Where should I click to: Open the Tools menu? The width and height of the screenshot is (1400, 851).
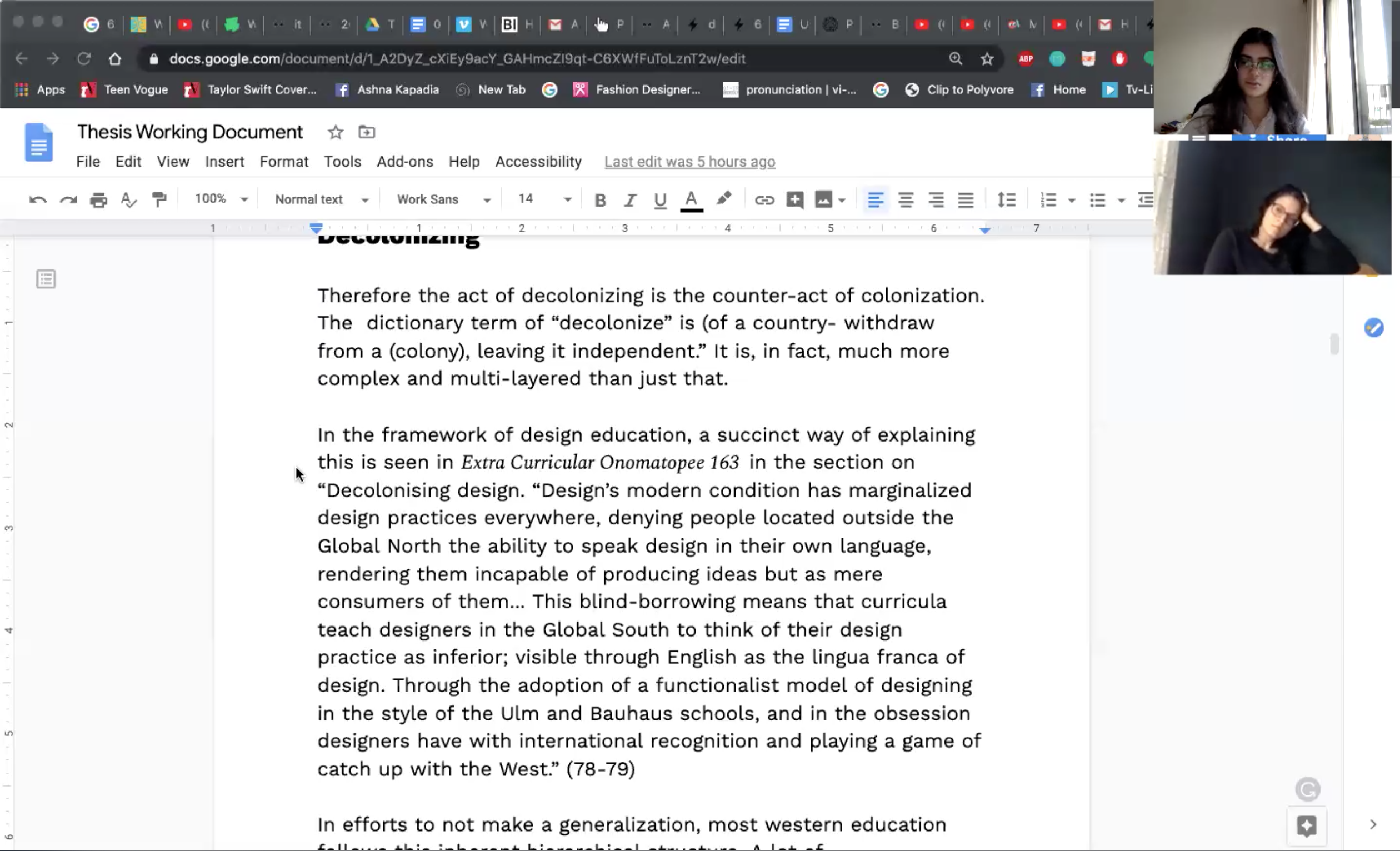coord(343,162)
